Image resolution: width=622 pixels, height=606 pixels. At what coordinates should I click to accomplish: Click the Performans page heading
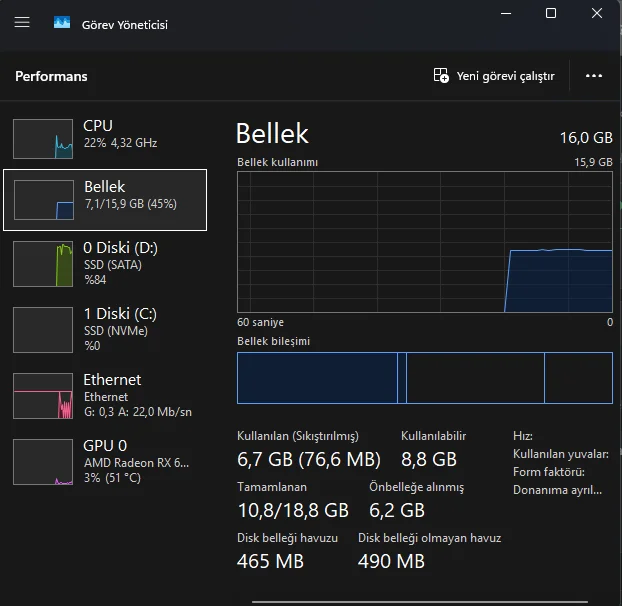click(51, 76)
